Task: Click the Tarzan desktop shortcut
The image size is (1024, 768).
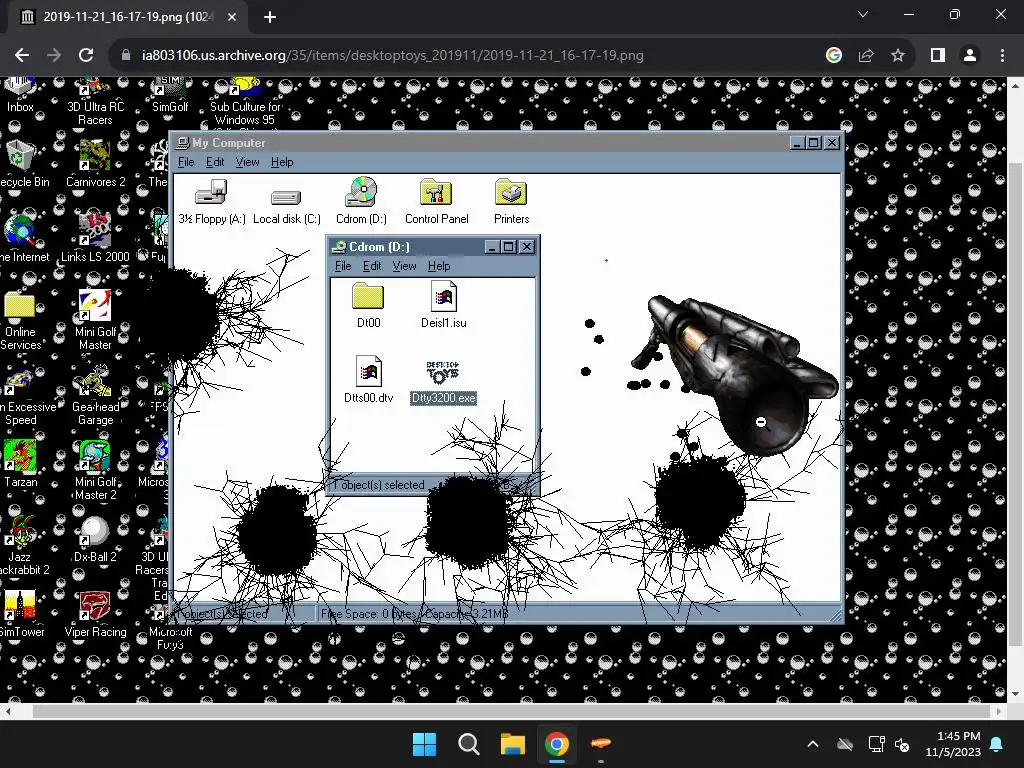Action: point(20,464)
